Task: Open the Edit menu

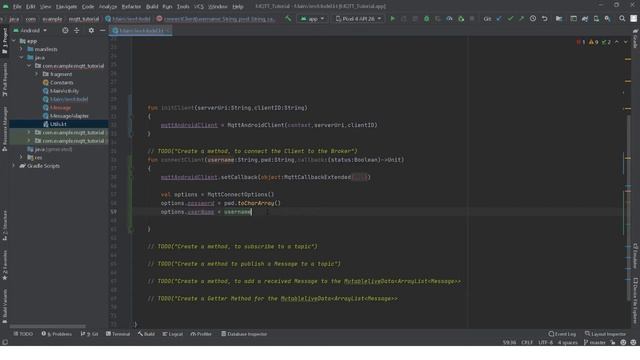Action: (x=31, y=7)
